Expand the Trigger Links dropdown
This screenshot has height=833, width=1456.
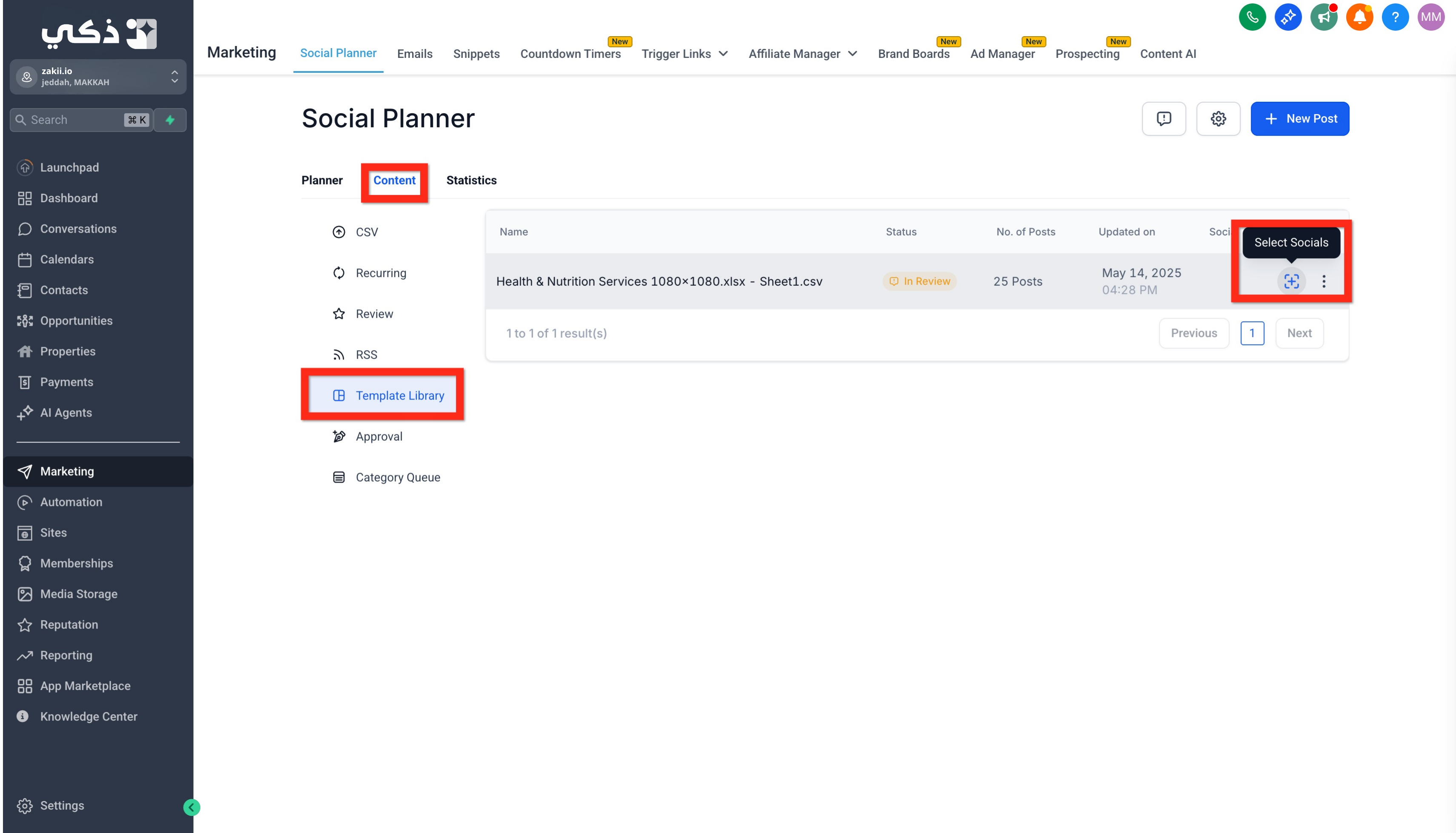(x=685, y=54)
